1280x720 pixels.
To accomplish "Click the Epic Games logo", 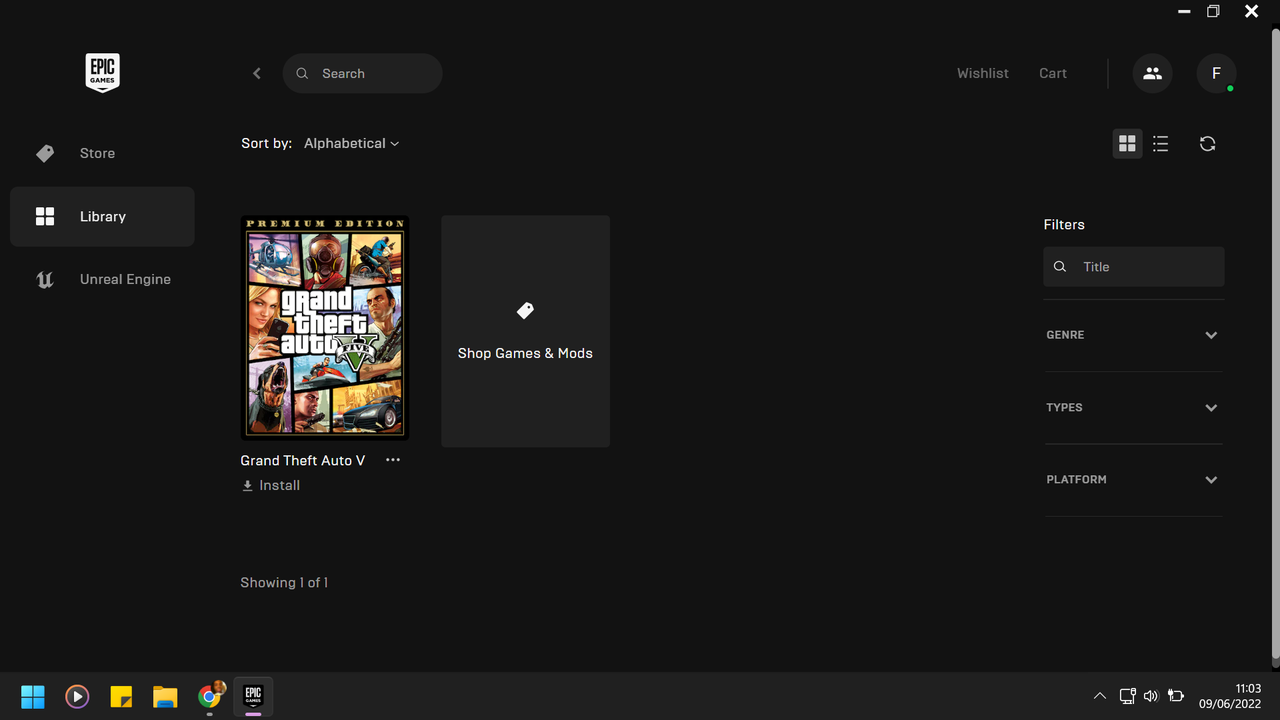I will tap(102, 73).
